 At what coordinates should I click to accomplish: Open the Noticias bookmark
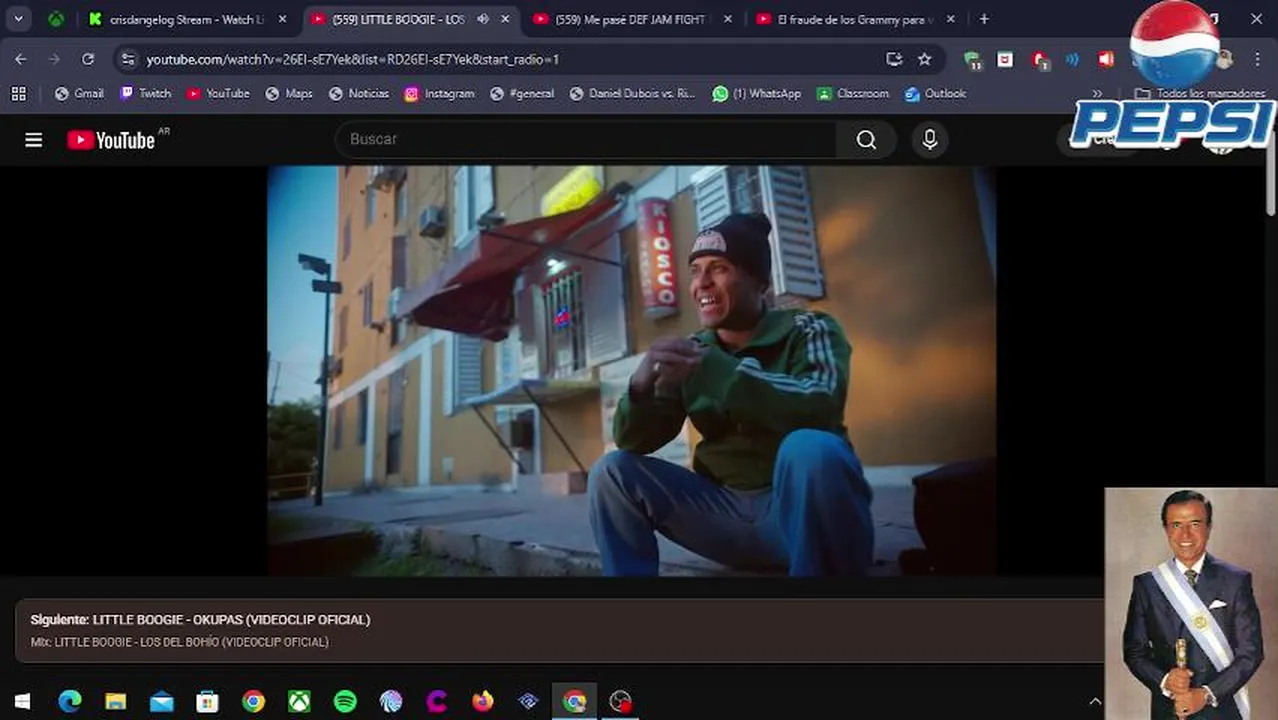[358, 93]
